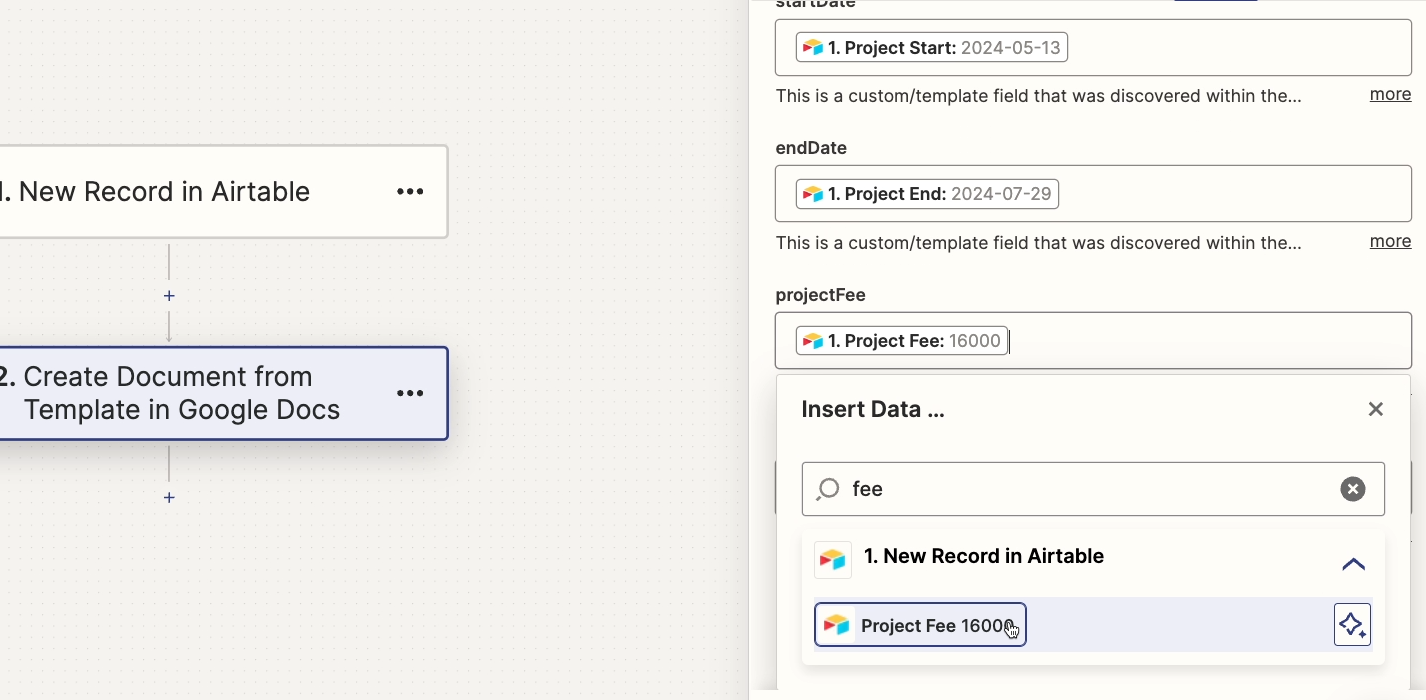Focus the projectFee input field

[x=1093, y=340]
